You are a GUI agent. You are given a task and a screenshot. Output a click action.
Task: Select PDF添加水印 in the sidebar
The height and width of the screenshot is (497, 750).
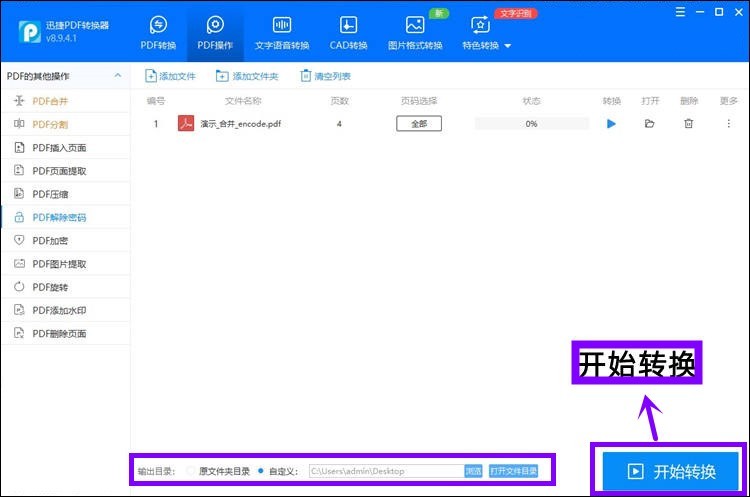click(x=66, y=310)
